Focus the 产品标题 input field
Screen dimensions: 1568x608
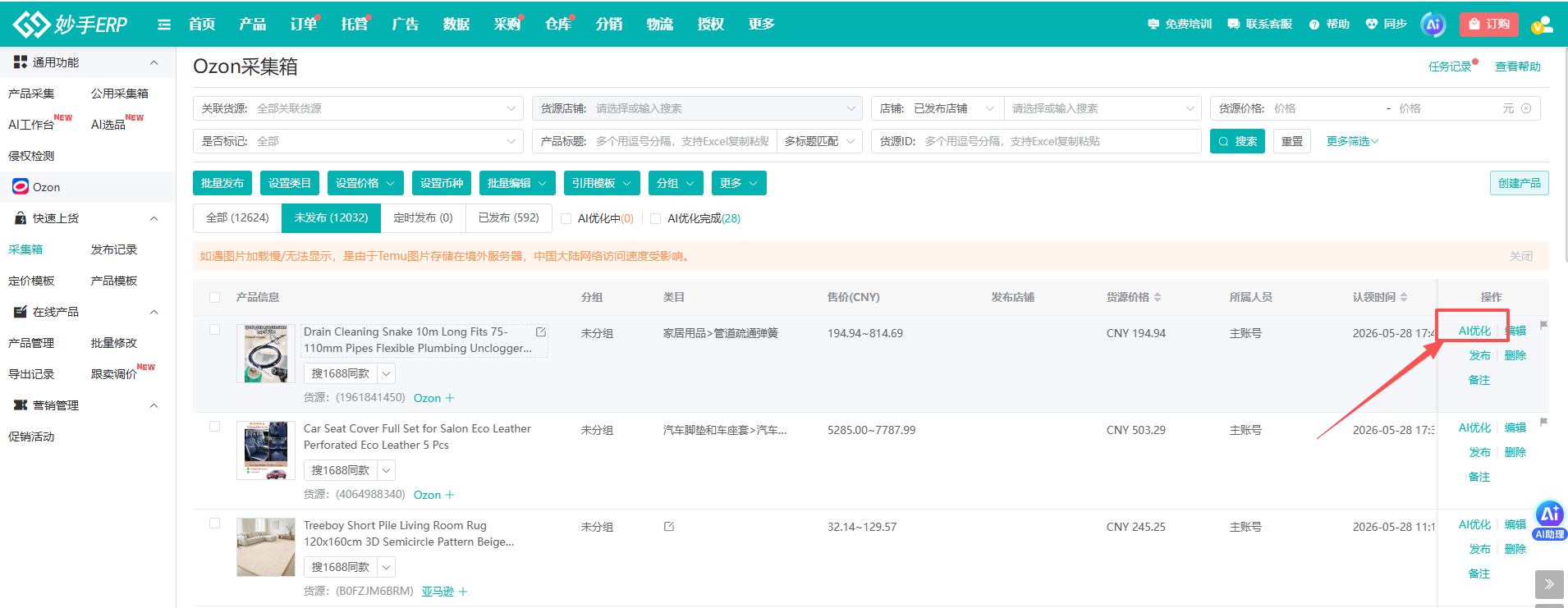(682, 141)
